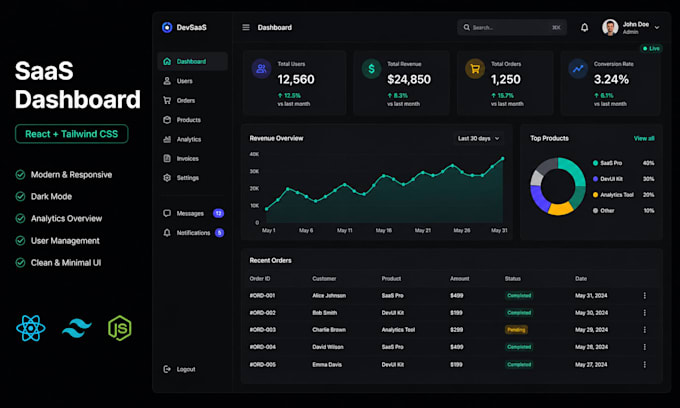Open Products in the sidebar
This screenshot has width=680, height=408.
192,120
